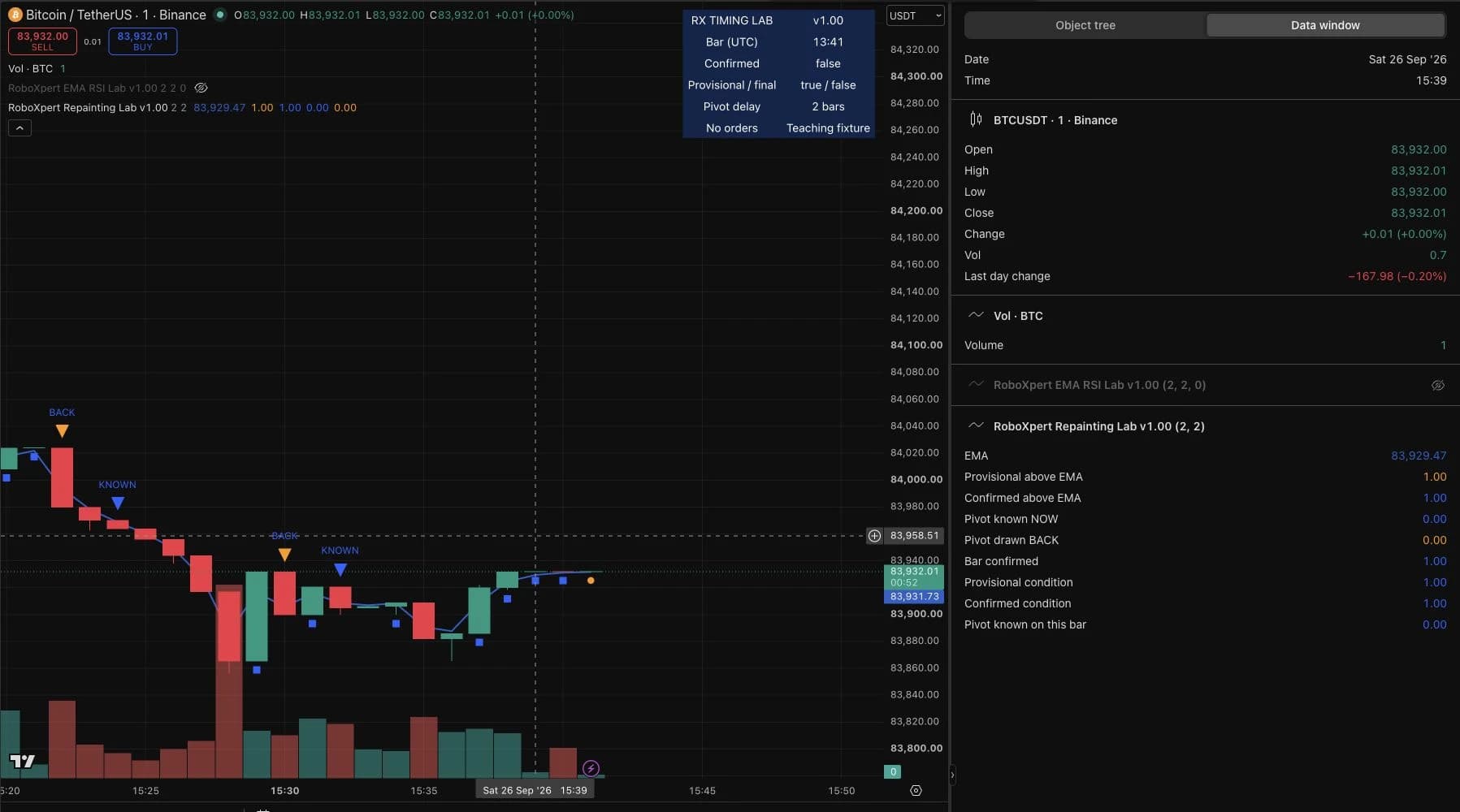Click the orange BACK triangle near 15:30

coord(284,555)
